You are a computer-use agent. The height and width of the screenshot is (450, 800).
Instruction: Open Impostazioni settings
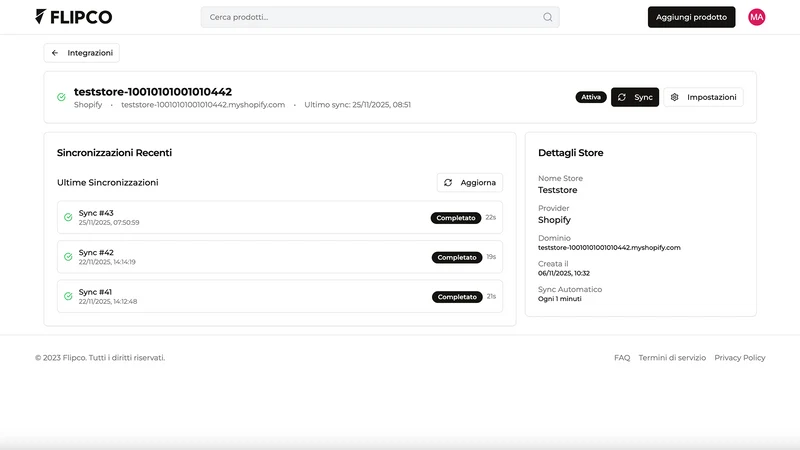pyautogui.click(x=703, y=97)
